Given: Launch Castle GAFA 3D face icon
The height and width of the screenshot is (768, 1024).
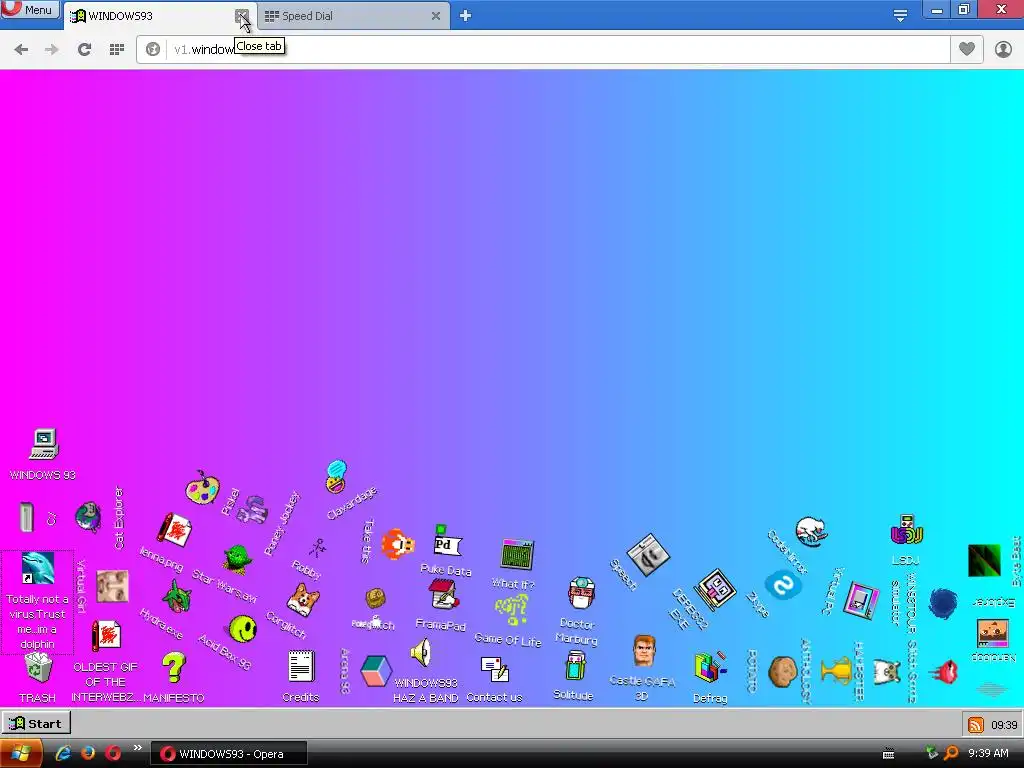Looking at the screenshot, I should (x=643, y=650).
